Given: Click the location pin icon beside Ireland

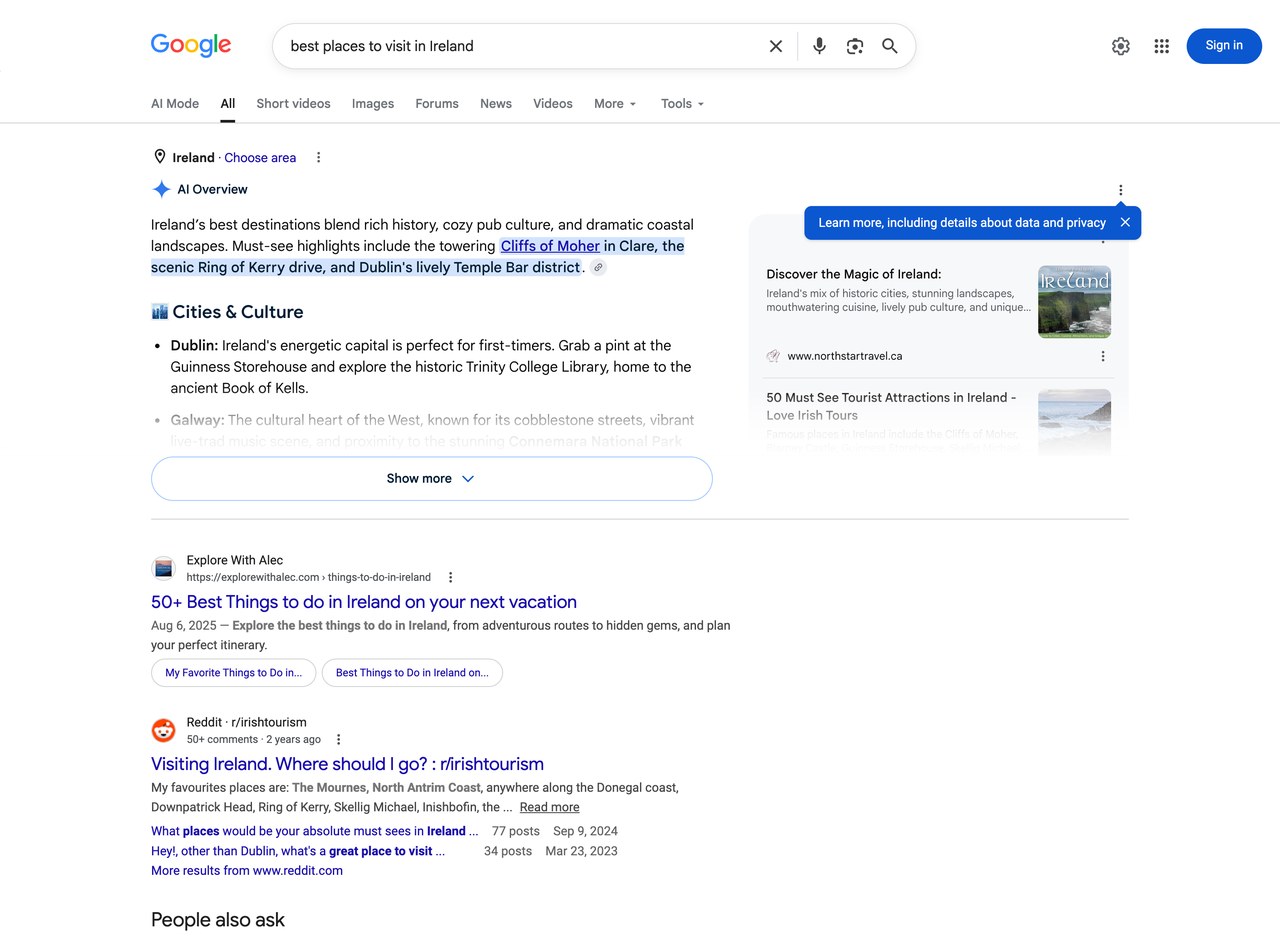Looking at the screenshot, I should coord(159,157).
